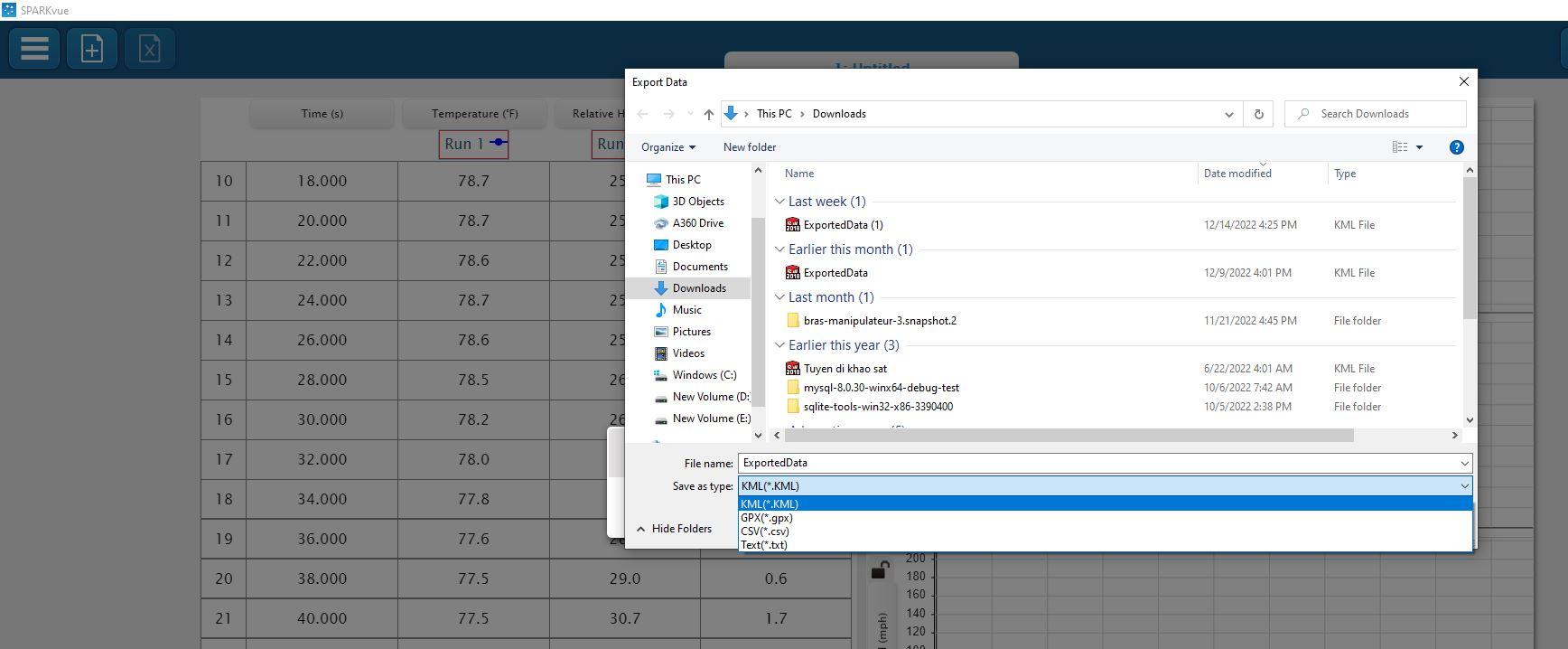The image size is (1568, 649).
Task: Go forward in Export Data dialog
Action: [668, 114]
